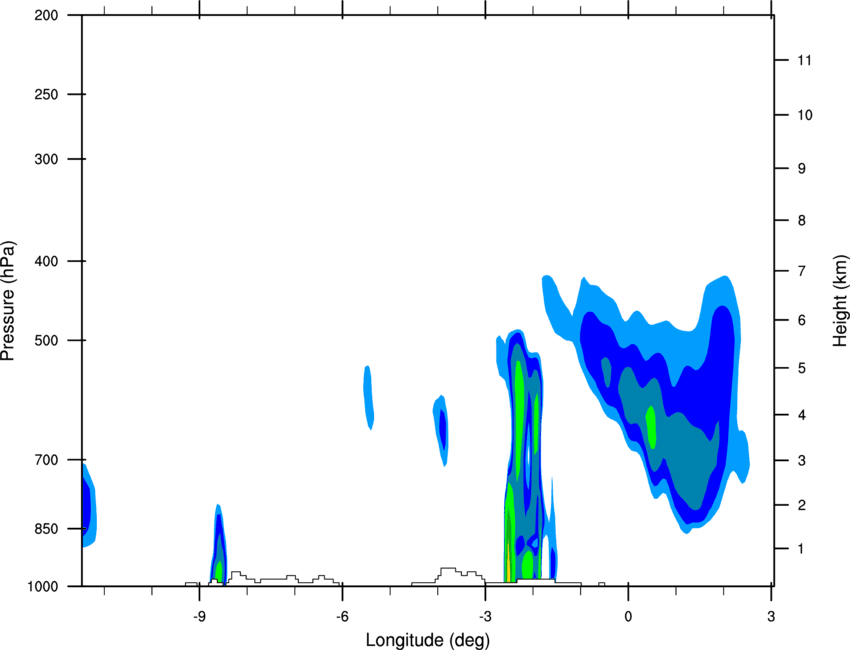This screenshot has height=650, width=850.
Task: Click the 2 km height label
Action: point(802,505)
